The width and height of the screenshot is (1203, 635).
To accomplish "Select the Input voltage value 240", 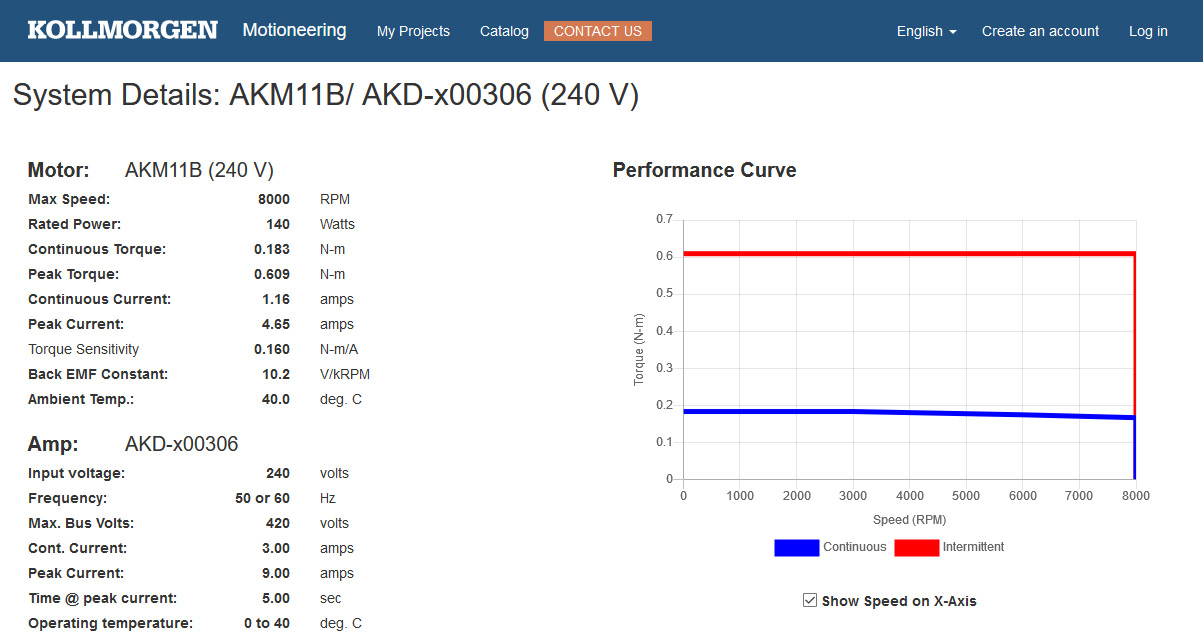I will pos(278,473).
